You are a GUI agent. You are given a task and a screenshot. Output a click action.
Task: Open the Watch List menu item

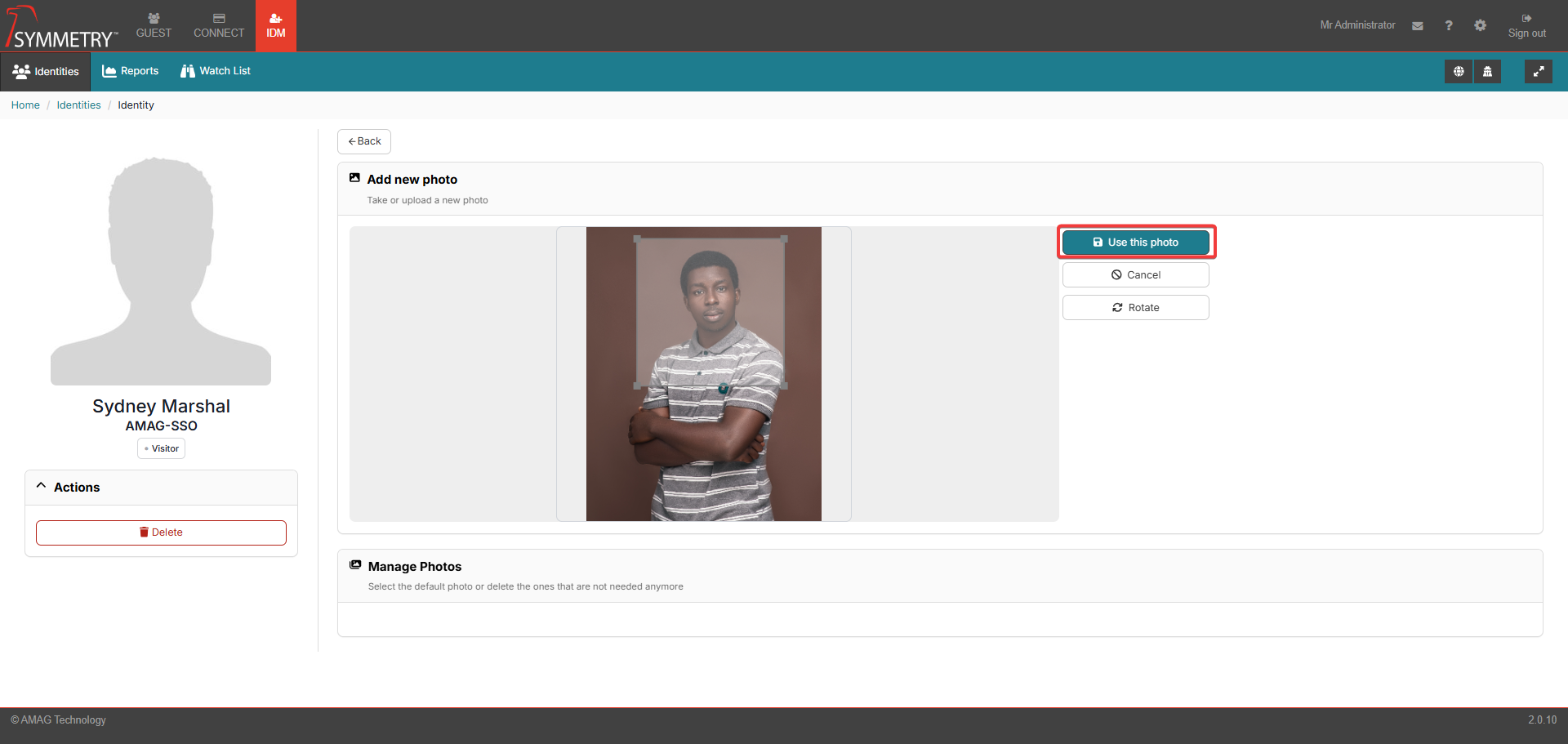click(216, 71)
